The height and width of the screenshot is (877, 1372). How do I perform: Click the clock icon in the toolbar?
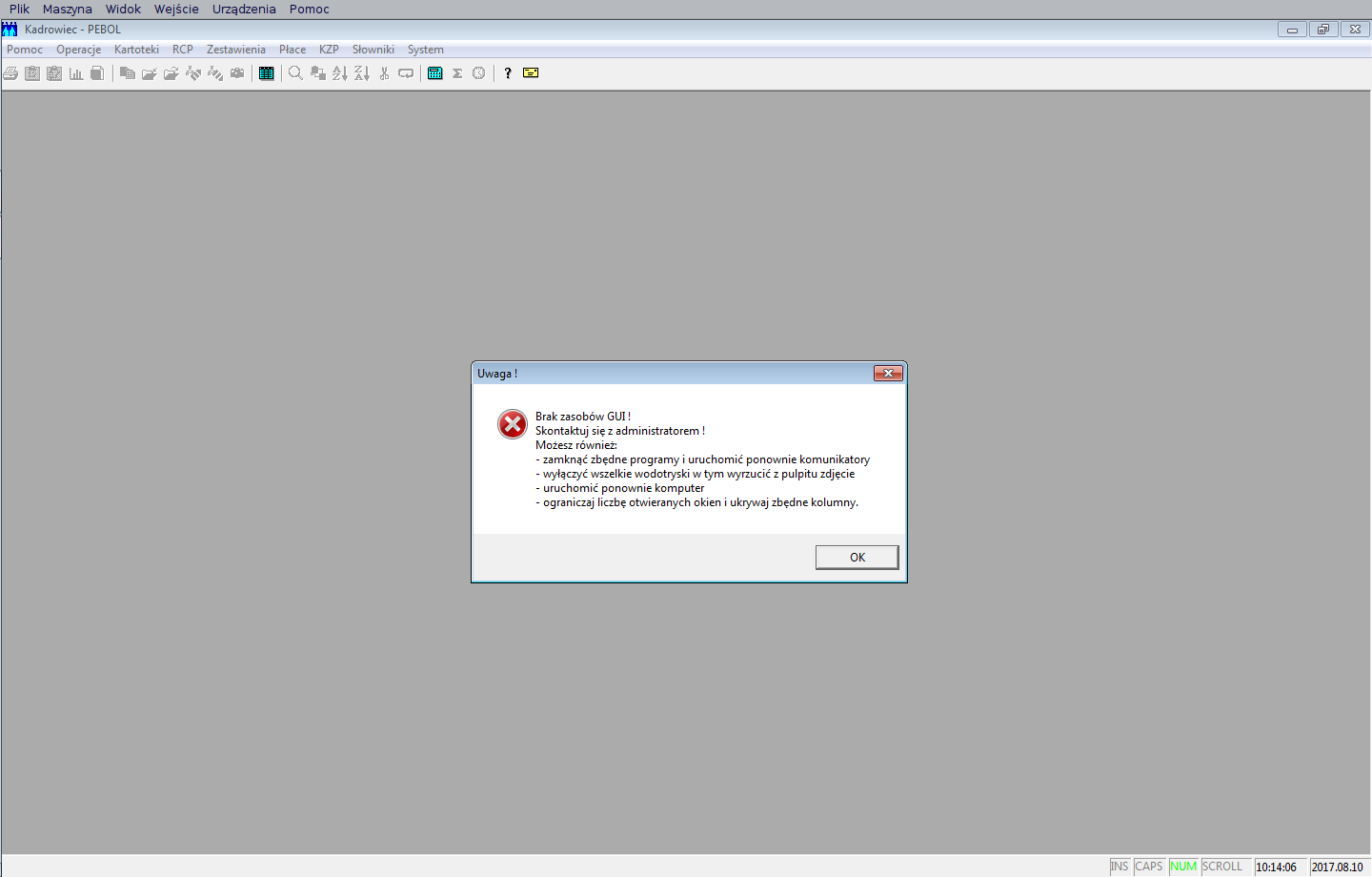pos(479,73)
